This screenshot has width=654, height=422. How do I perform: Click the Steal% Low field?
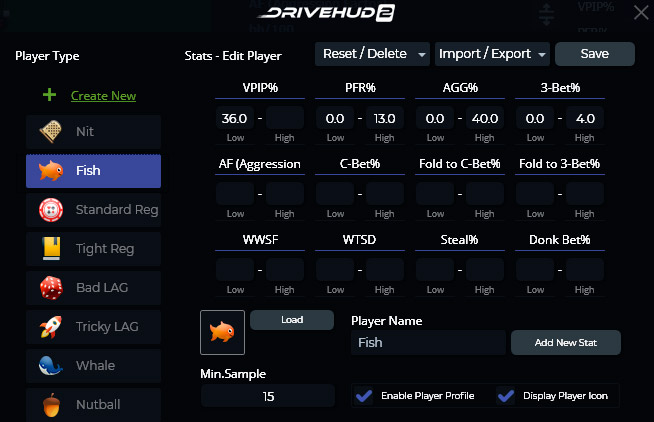(x=435, y=270)
